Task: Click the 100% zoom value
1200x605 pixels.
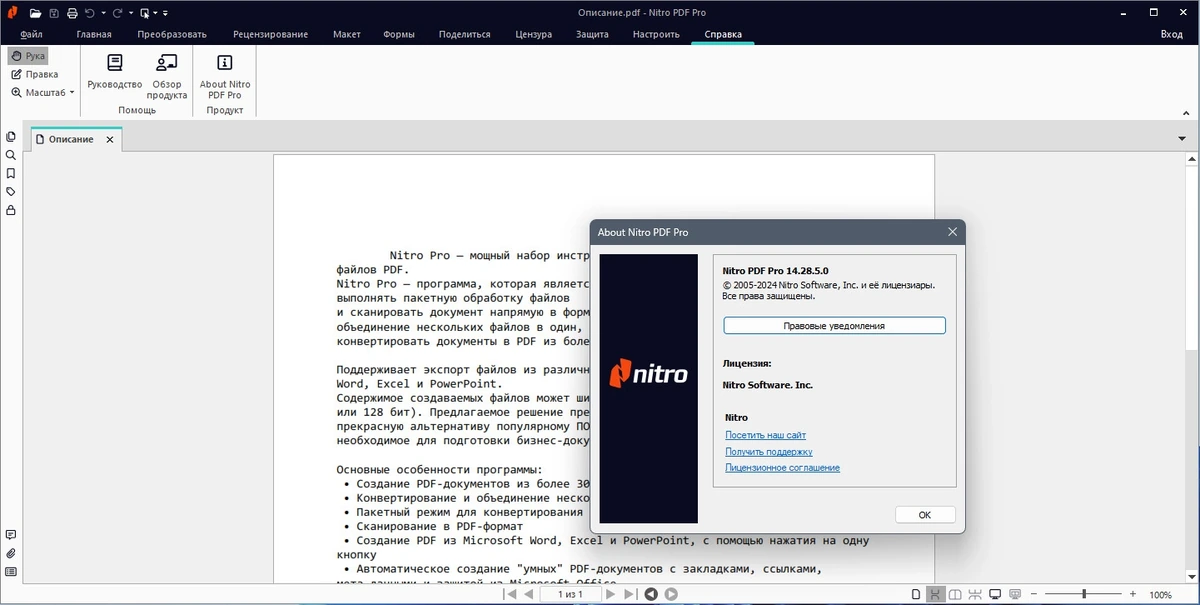Action: 1160,595
